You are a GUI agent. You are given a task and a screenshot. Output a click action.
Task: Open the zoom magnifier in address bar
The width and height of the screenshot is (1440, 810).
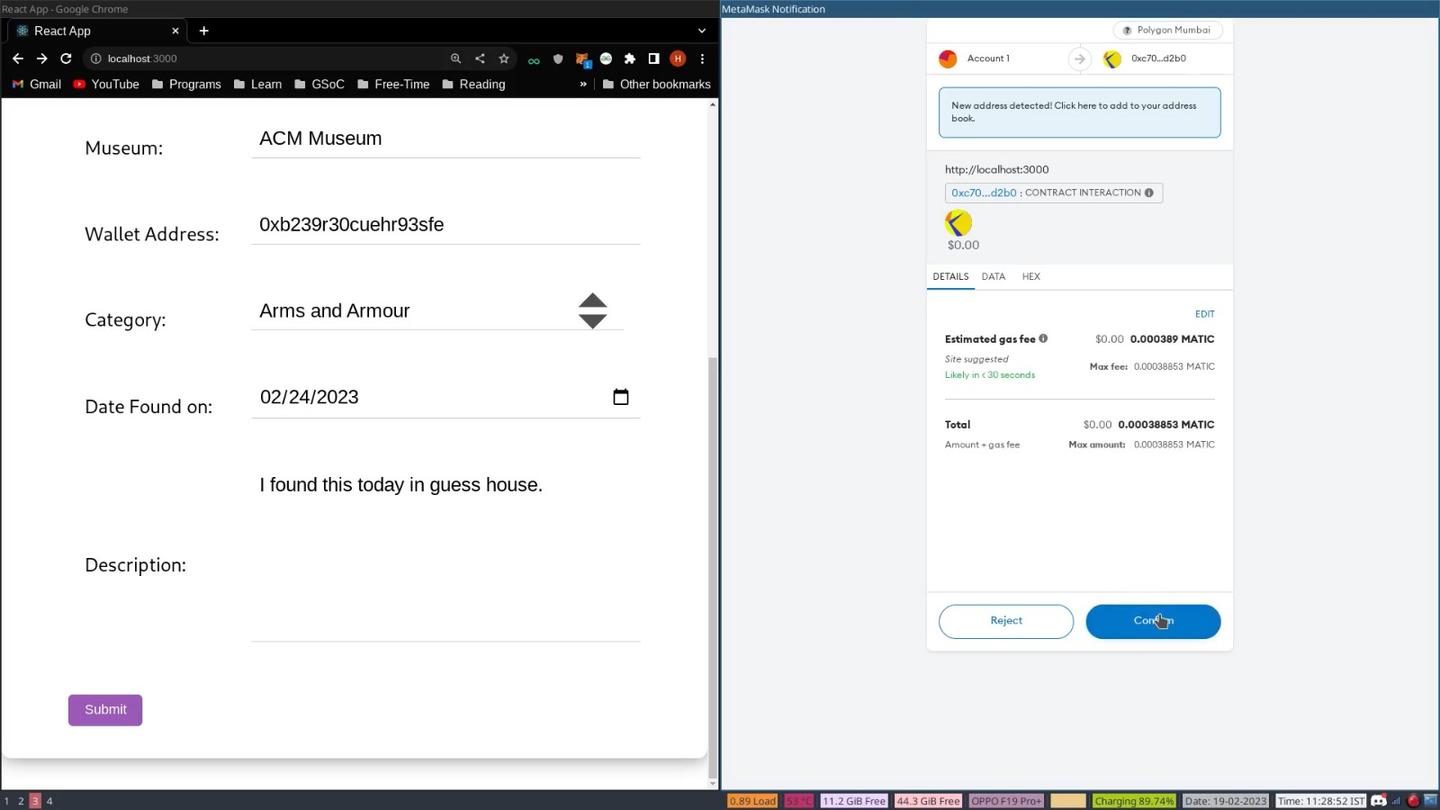[456, 59]
